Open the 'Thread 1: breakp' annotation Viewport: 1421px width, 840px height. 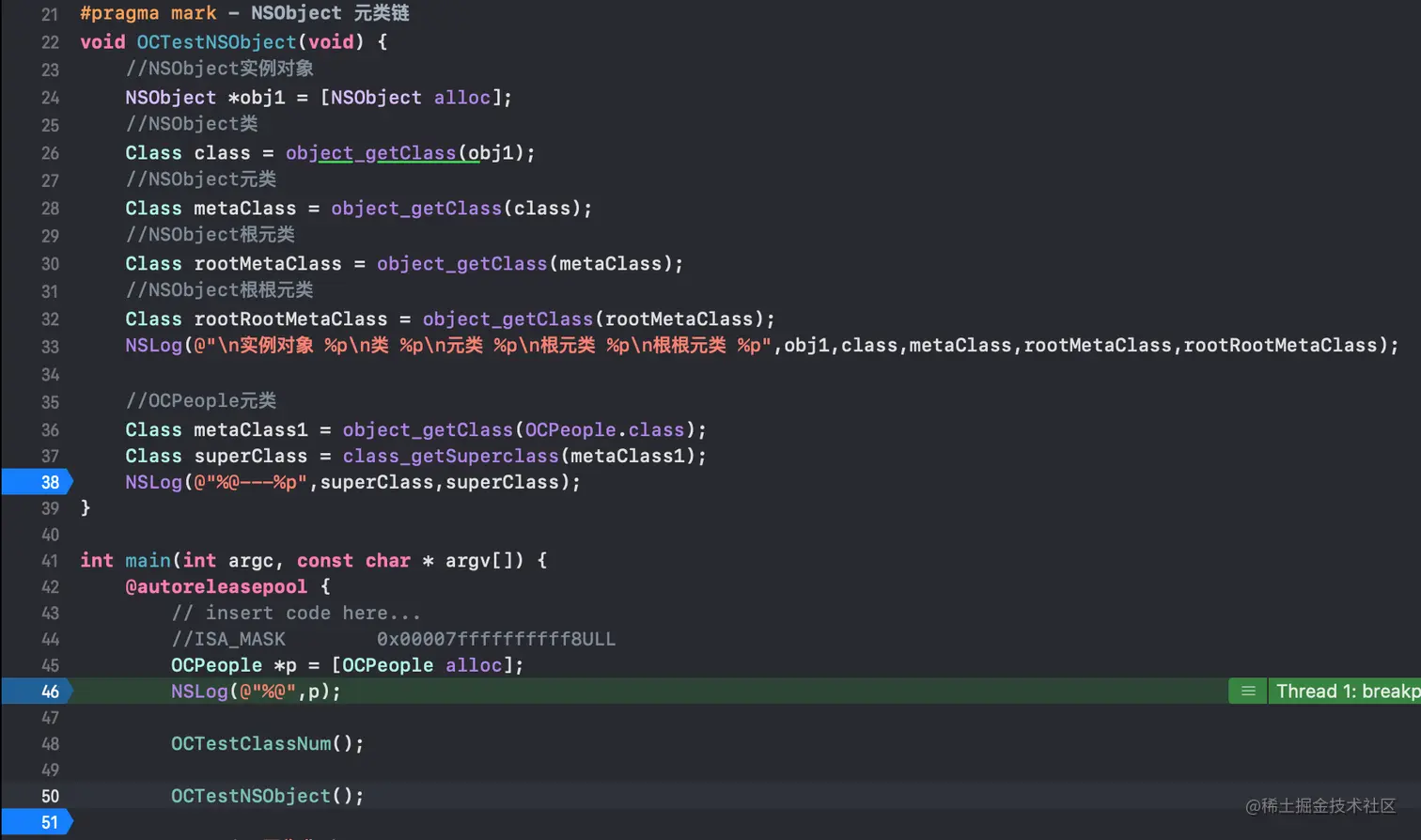pos(1345,692)
